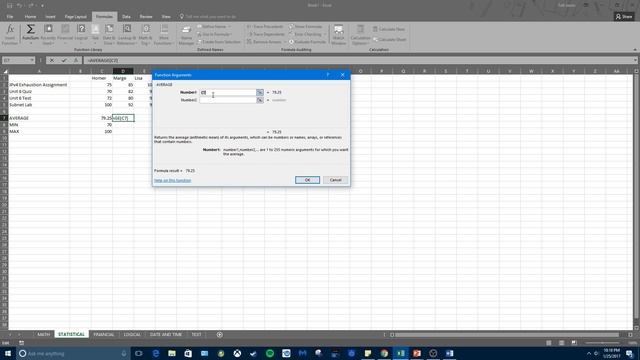Click the Watch Window icon
Viewport: 640px width, 360px height.
pyautogui.click(x=338, y=35)
